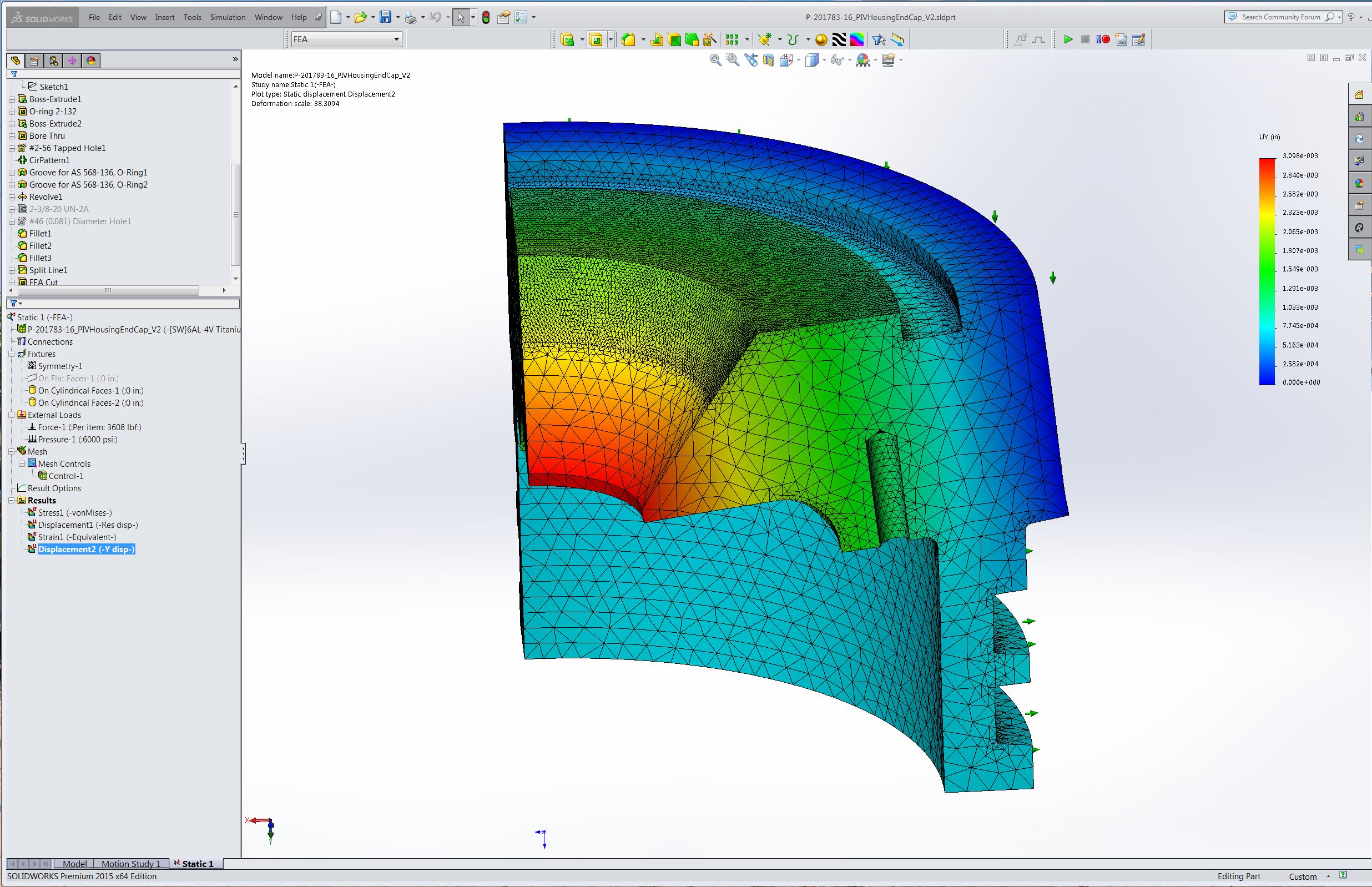1372x887 pixels.
Task: Click the Save icon in toolbar
Action: (385, 17)
